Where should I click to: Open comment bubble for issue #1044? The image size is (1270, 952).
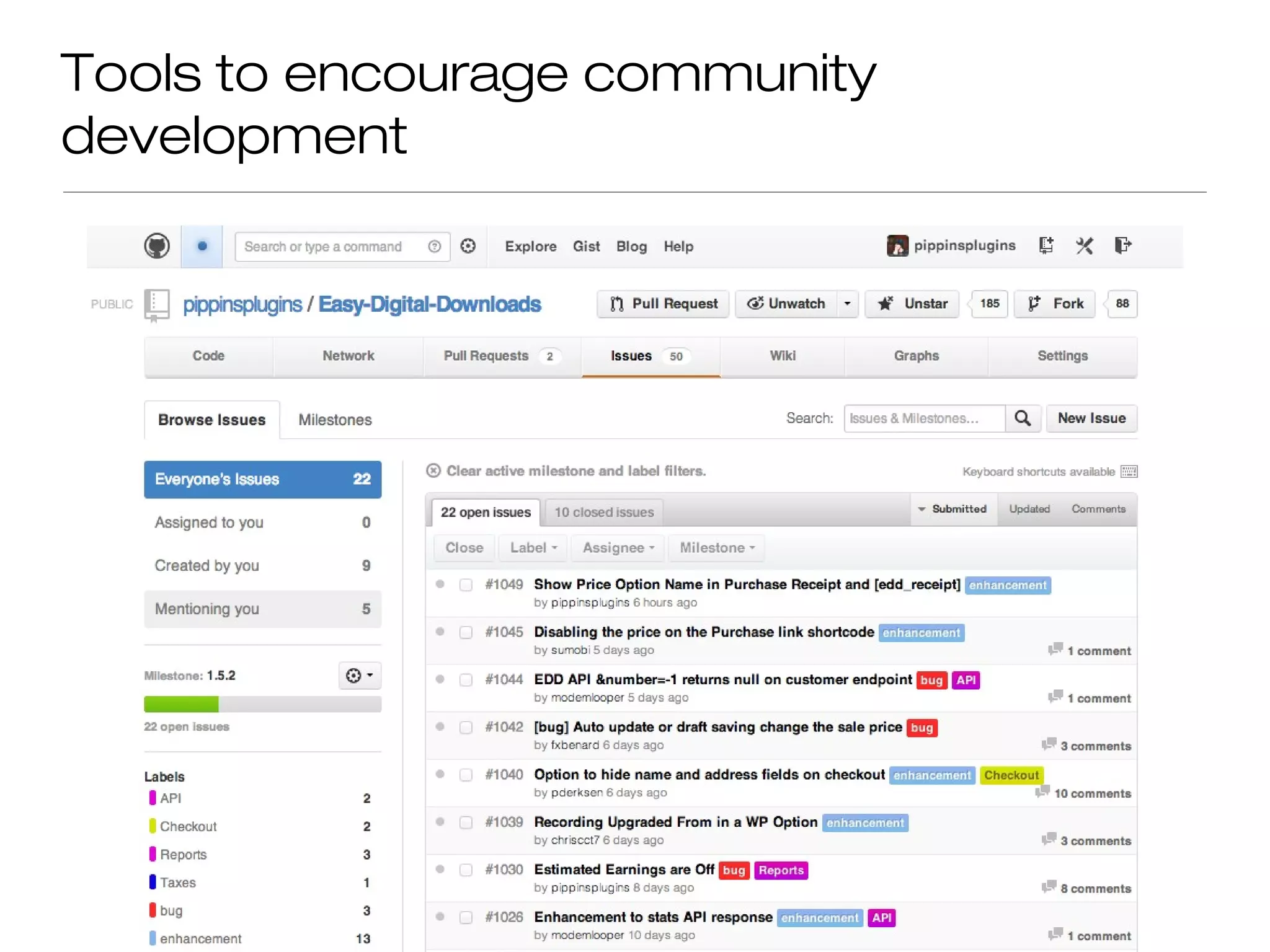[x=1055, y=696]
